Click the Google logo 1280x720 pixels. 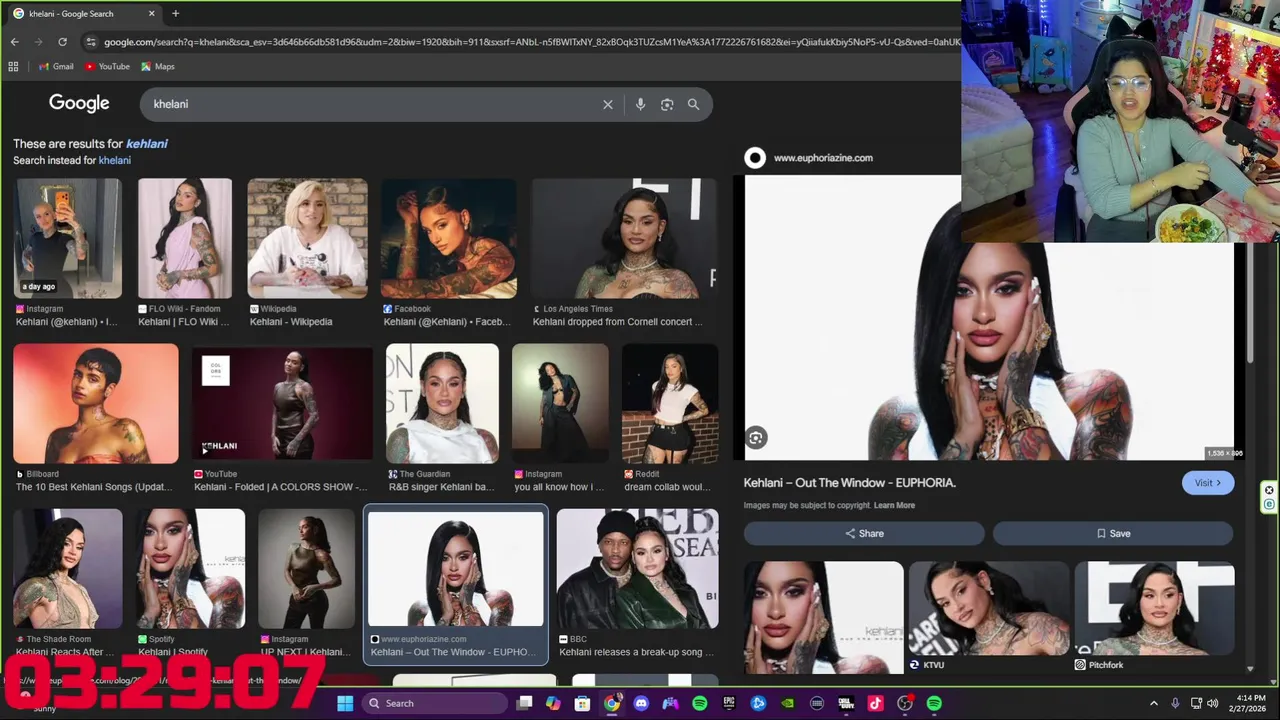pyautogui.click(x=79, y=103)
